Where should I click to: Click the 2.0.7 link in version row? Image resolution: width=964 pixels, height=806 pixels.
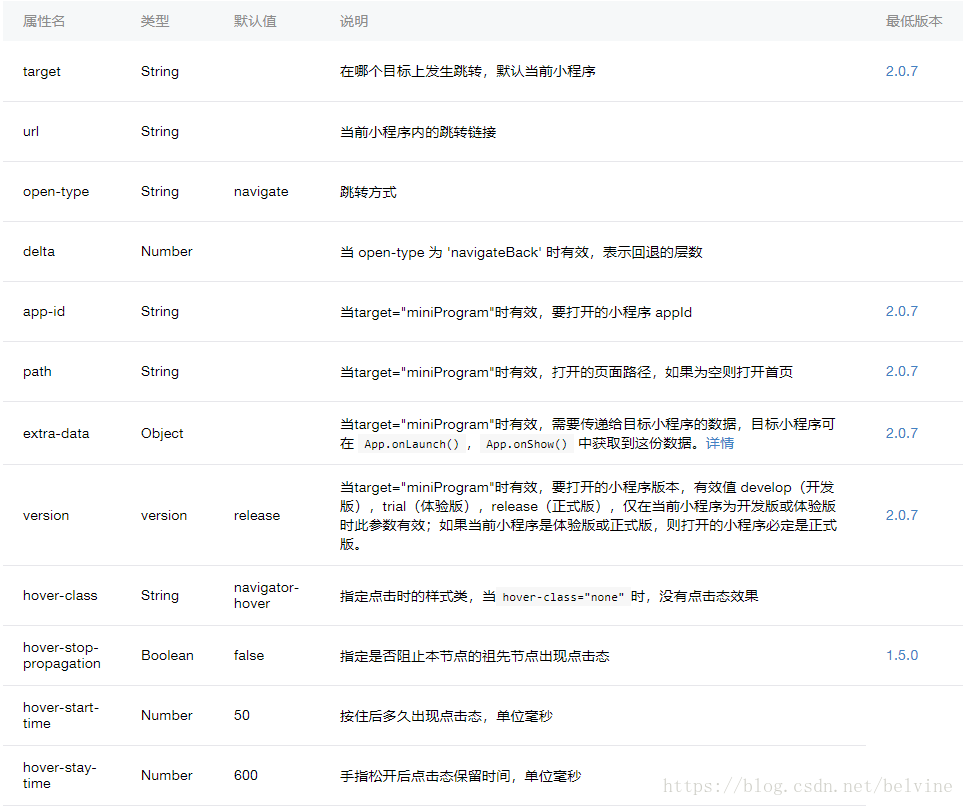pyautogui.click(x=901, y=515)
